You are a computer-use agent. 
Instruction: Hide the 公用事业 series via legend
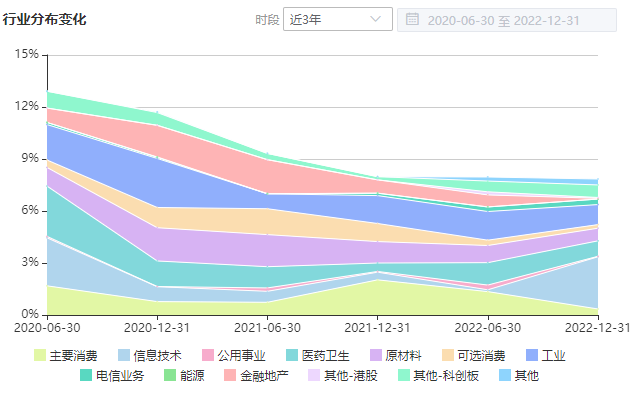[x=234, y=355]
